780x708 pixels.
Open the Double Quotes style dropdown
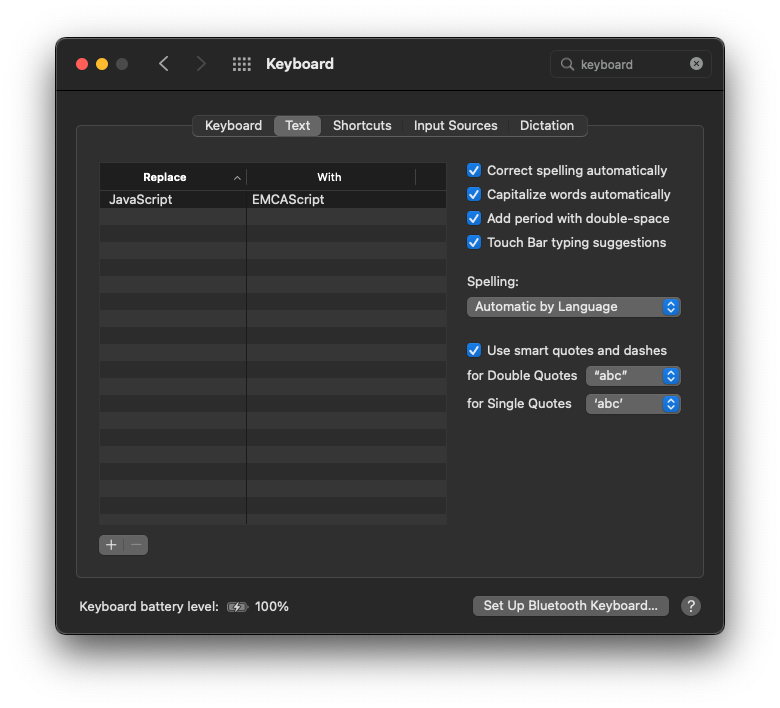tap(633, 376)
